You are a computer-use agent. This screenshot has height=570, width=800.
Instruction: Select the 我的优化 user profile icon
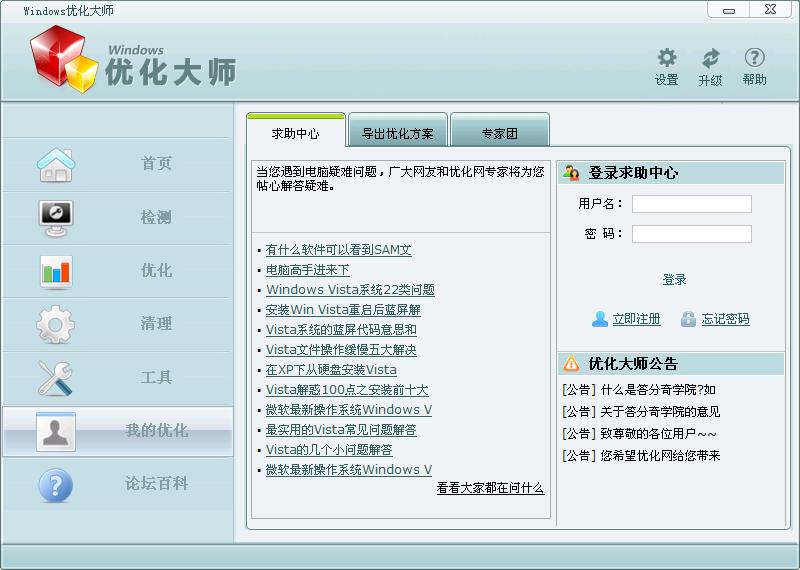pyautogui.click(x=56, y=432)
